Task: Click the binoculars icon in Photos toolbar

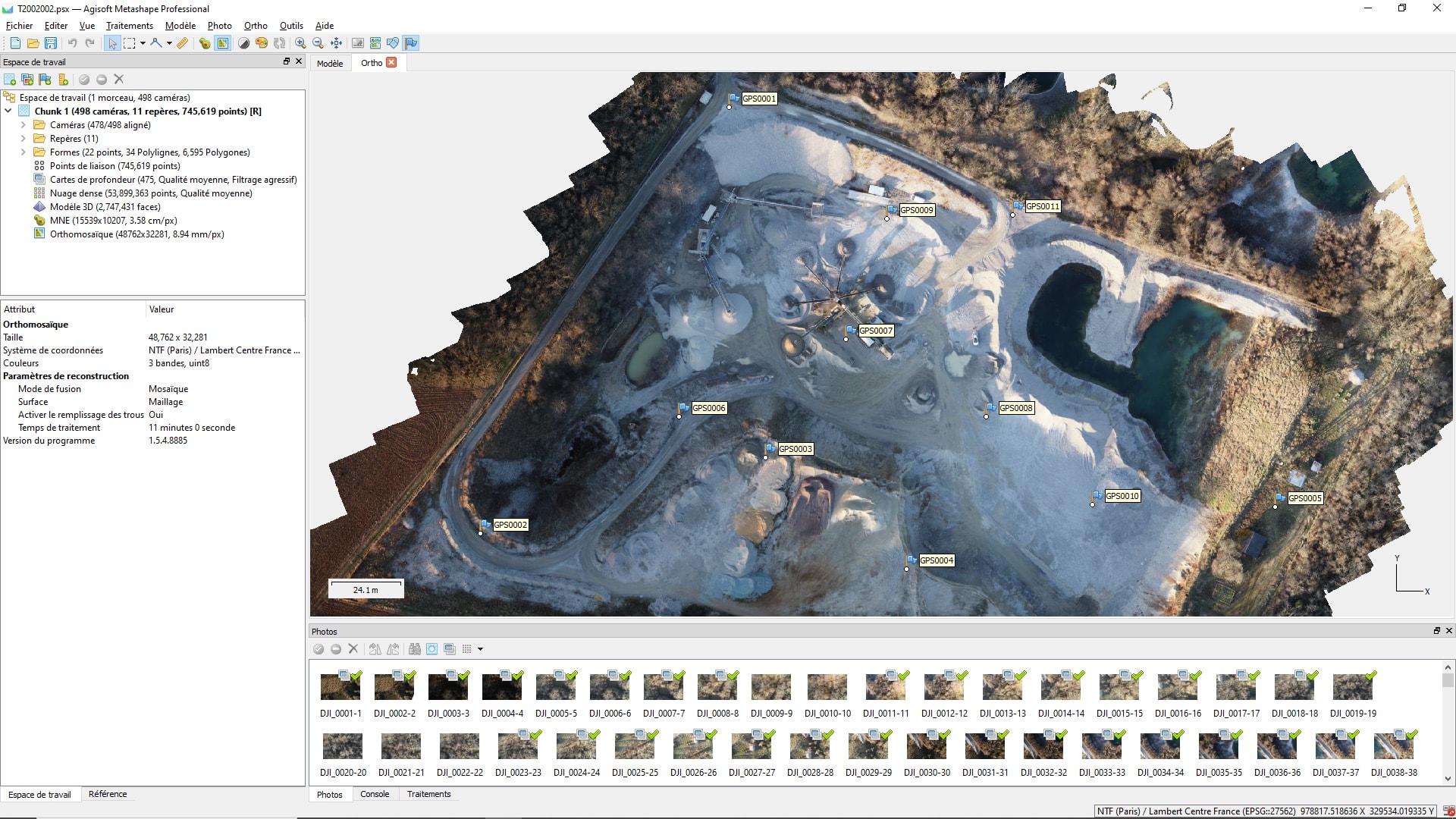Action: click(x=414, y=649)
